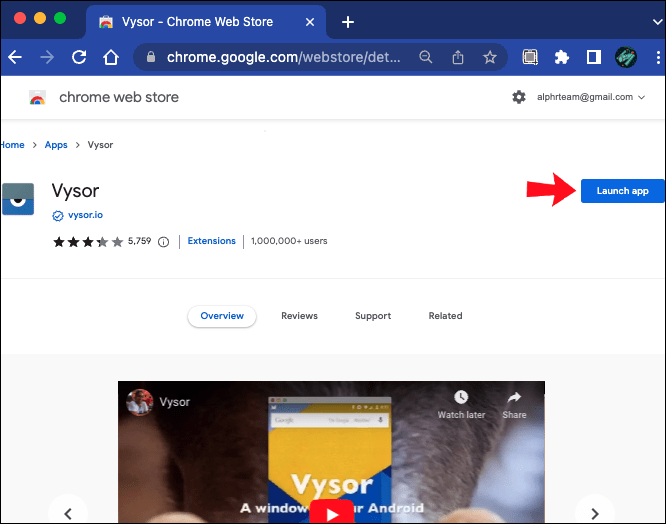The image size is (666, 524).
Task: Click the Chrome Web Store logo
Action: (37, 97)
